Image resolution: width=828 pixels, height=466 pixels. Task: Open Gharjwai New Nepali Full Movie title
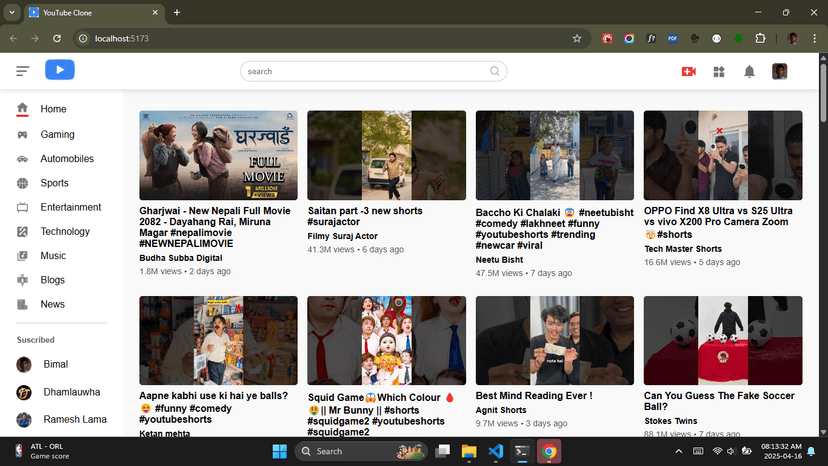tap(215, 227)
